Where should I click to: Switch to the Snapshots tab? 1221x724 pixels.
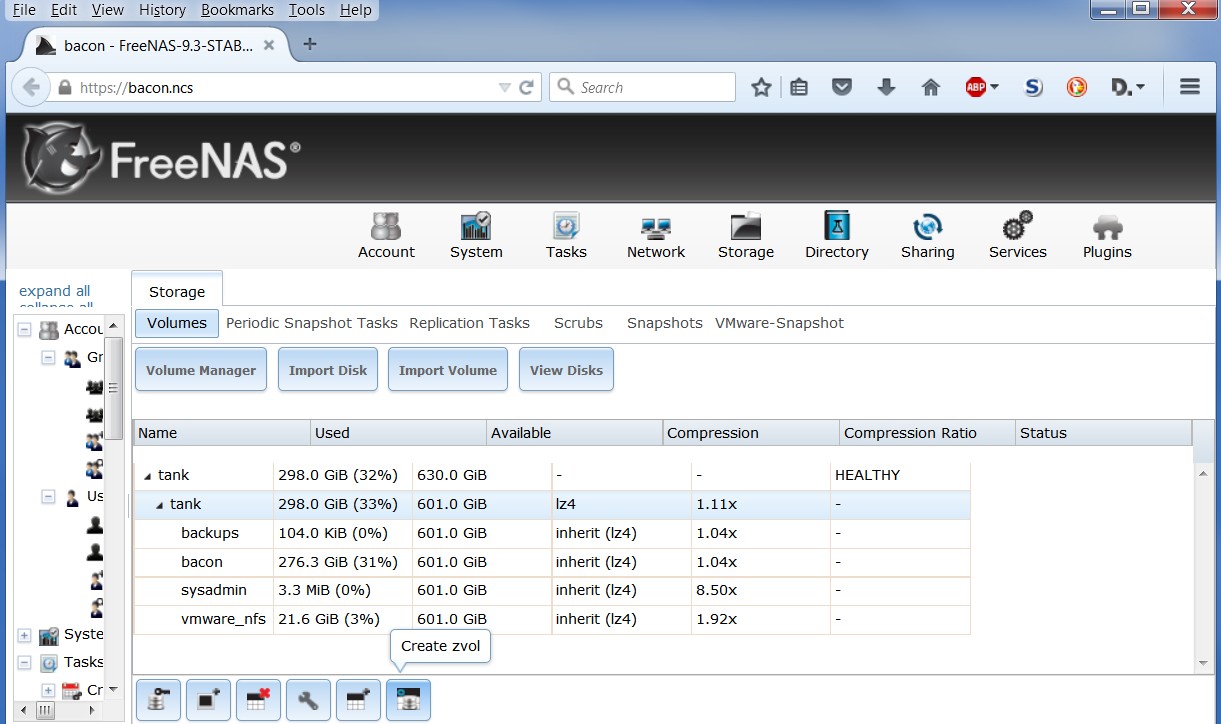tap(664, 323)
